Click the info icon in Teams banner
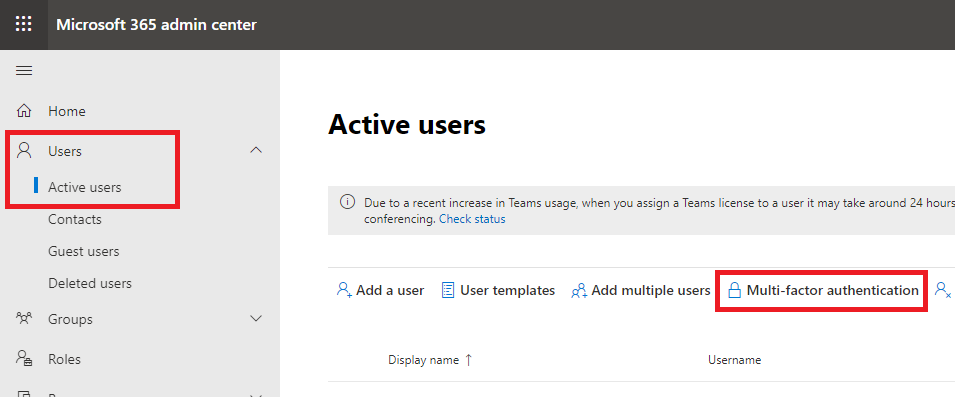The height and width of the screenshot is (397, 955). tap(347, 202)
